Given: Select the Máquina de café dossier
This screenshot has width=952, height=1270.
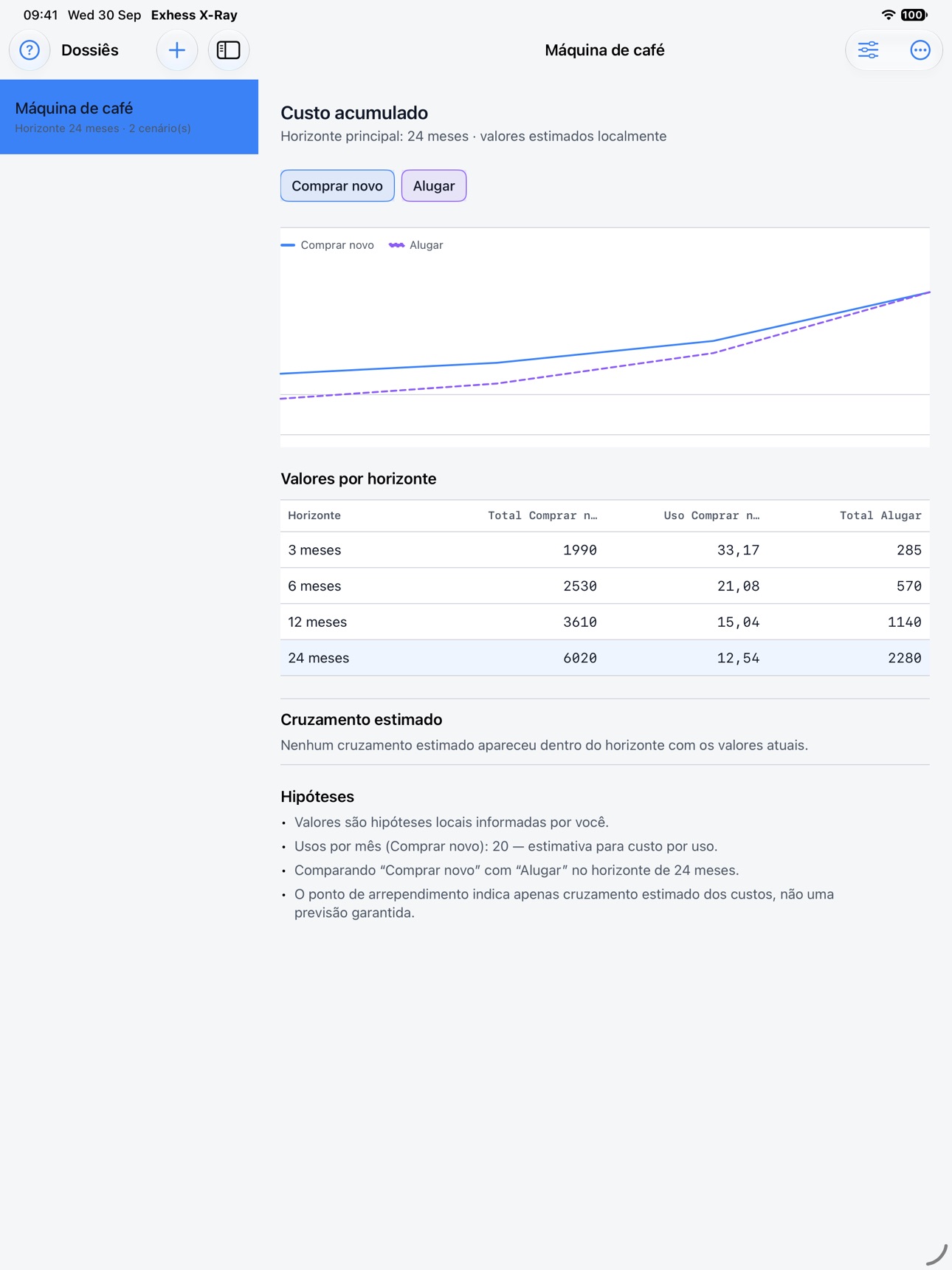Looking at the screenshot, I should click(129, 117).
